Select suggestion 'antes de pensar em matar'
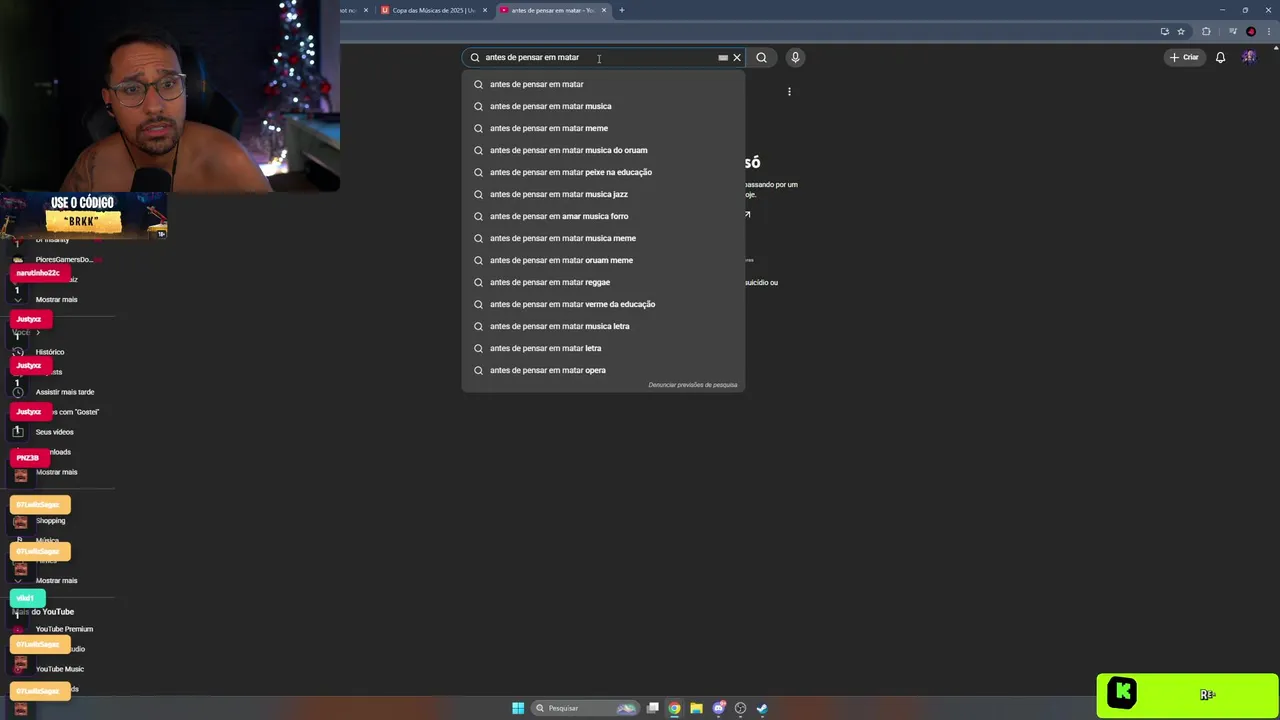The image size is (1280, 720). 603,84
